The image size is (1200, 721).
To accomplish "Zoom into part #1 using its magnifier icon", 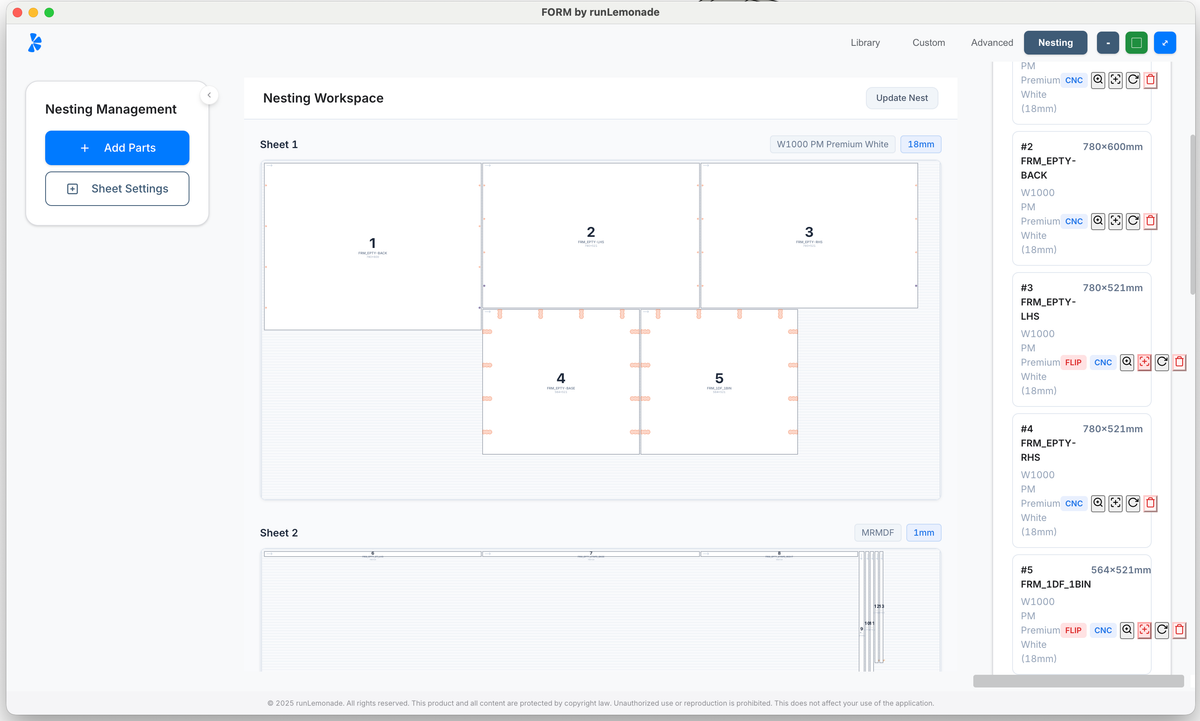I will [x=1099, y=80].
